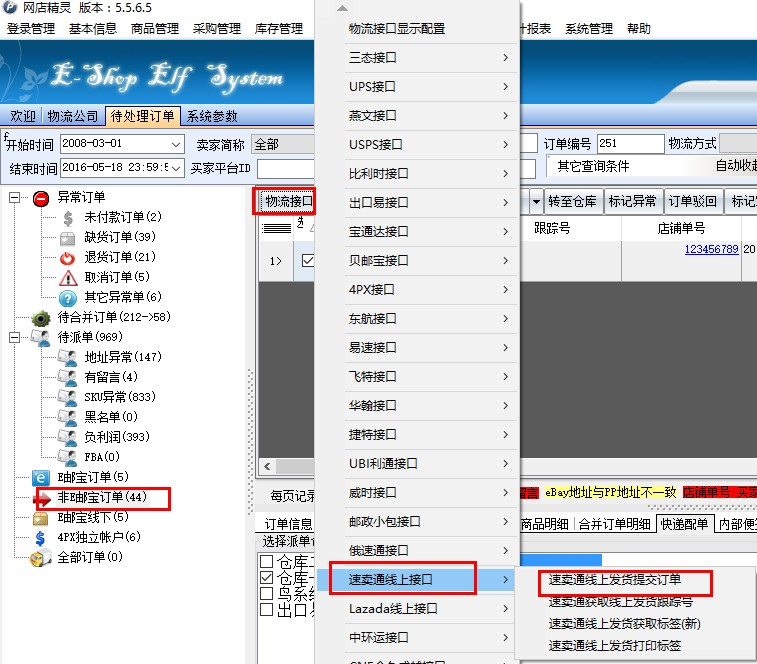Open the 开始时间 date dropdown

coord(176,144)
